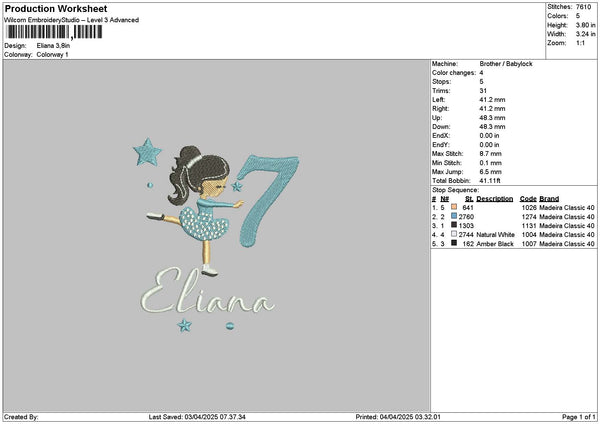Click the Min Stitch value '0.1 mm'
This screenshot has height=424, width=600.
tap(490, 163)
